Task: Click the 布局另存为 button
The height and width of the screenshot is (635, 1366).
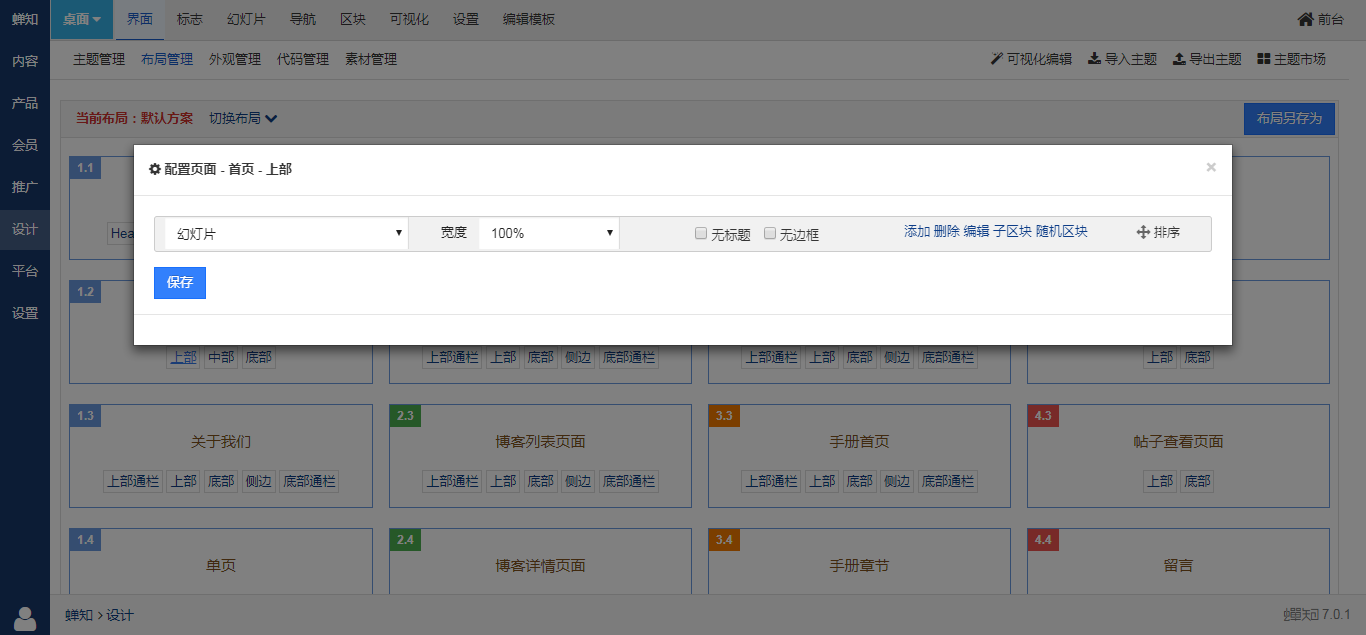Action: coord(1289,118)
